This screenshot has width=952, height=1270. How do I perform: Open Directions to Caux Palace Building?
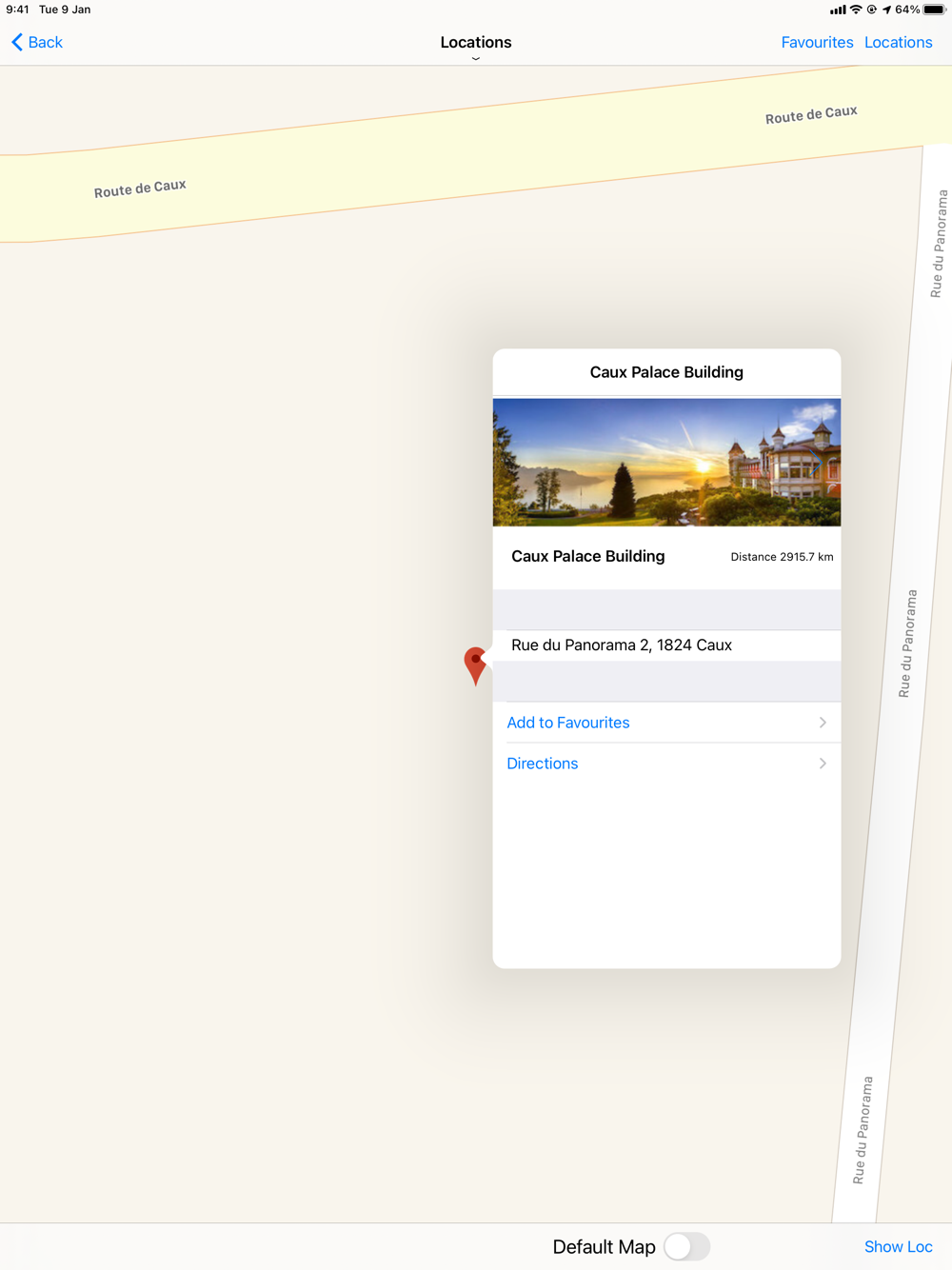pos(666,764)
